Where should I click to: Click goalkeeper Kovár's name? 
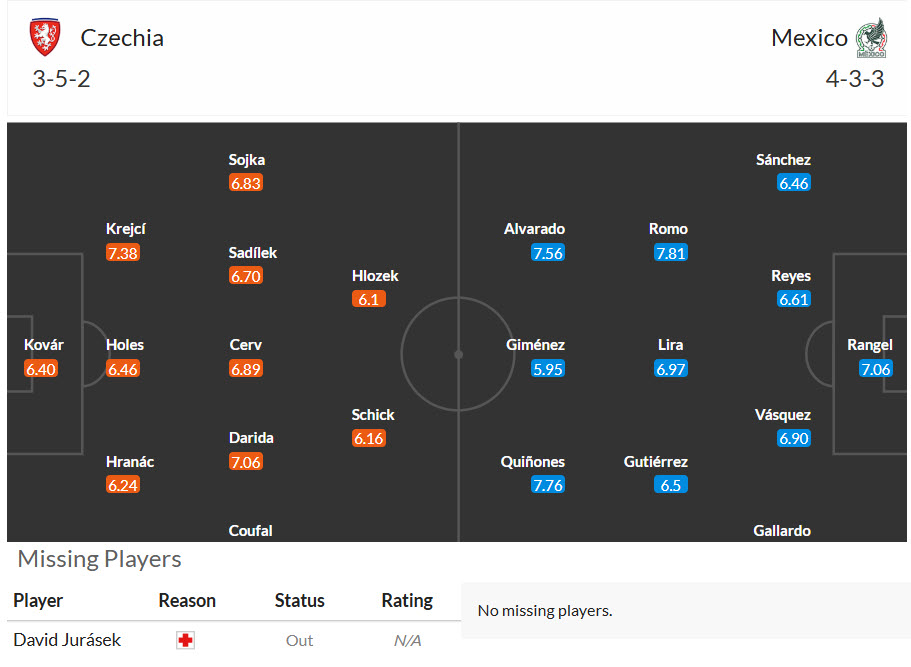coord(44,345)
